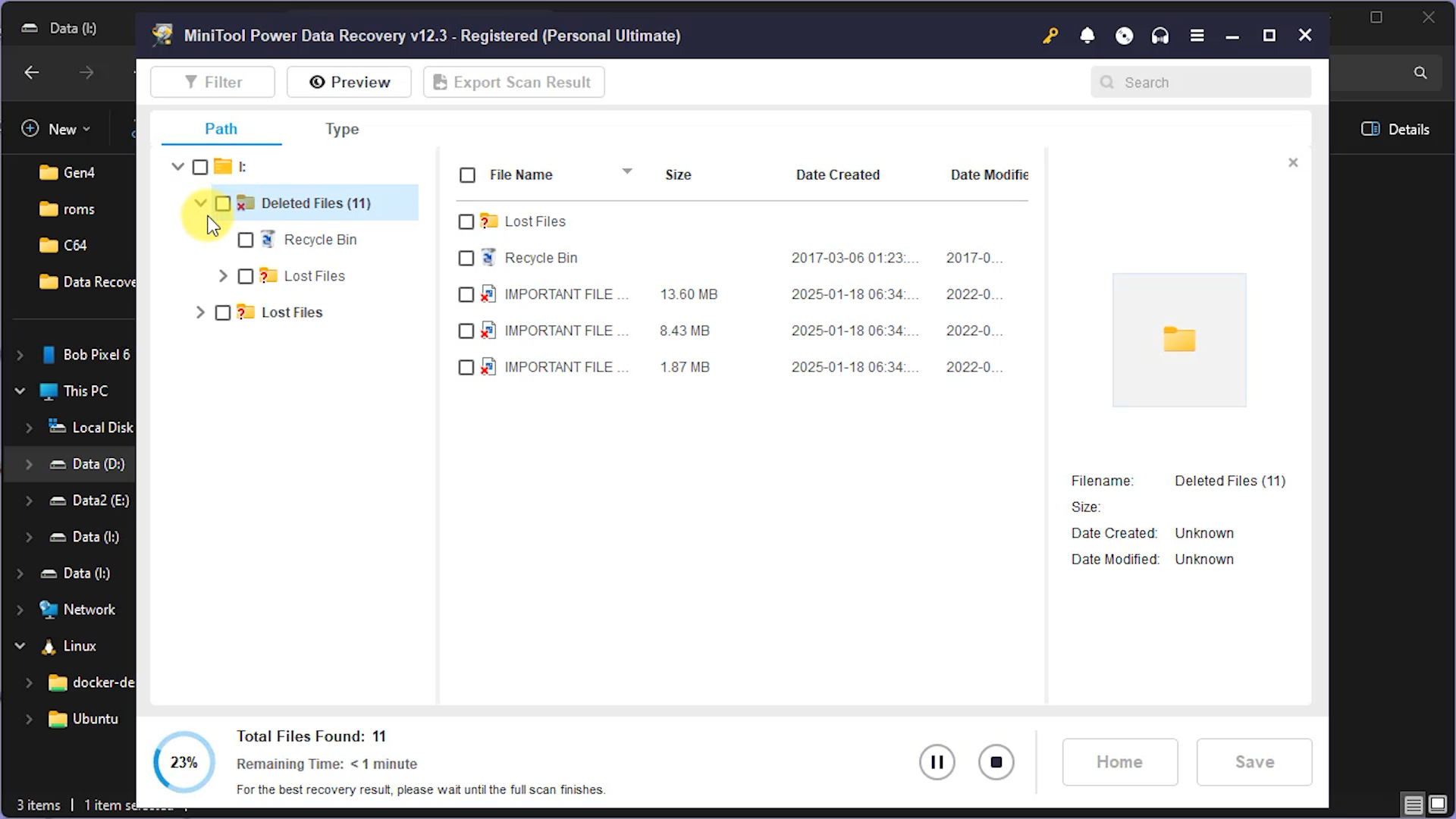Check Lost Files row in file list
This screenshot has width=1456, height=819.
click(466, 221)
